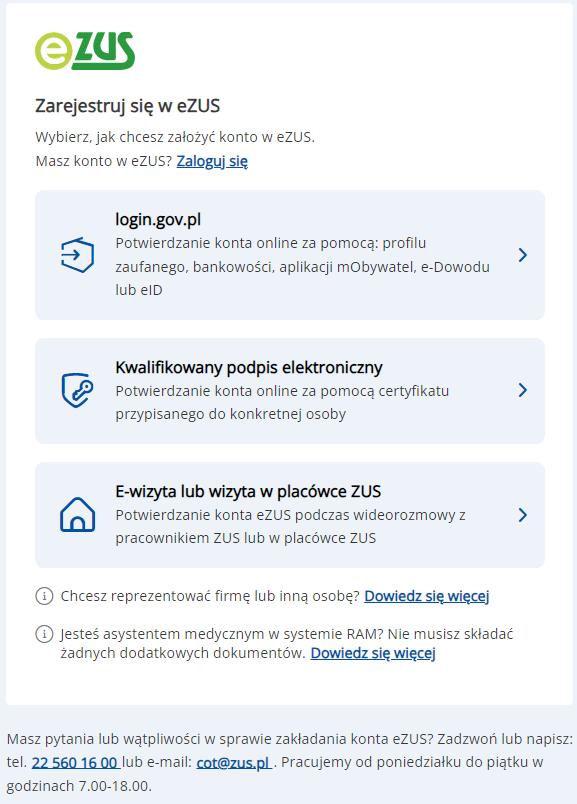Click Dowiedz się więcej about representing a firm
Screen dimensions: 577x804
[x=424, y=594]
